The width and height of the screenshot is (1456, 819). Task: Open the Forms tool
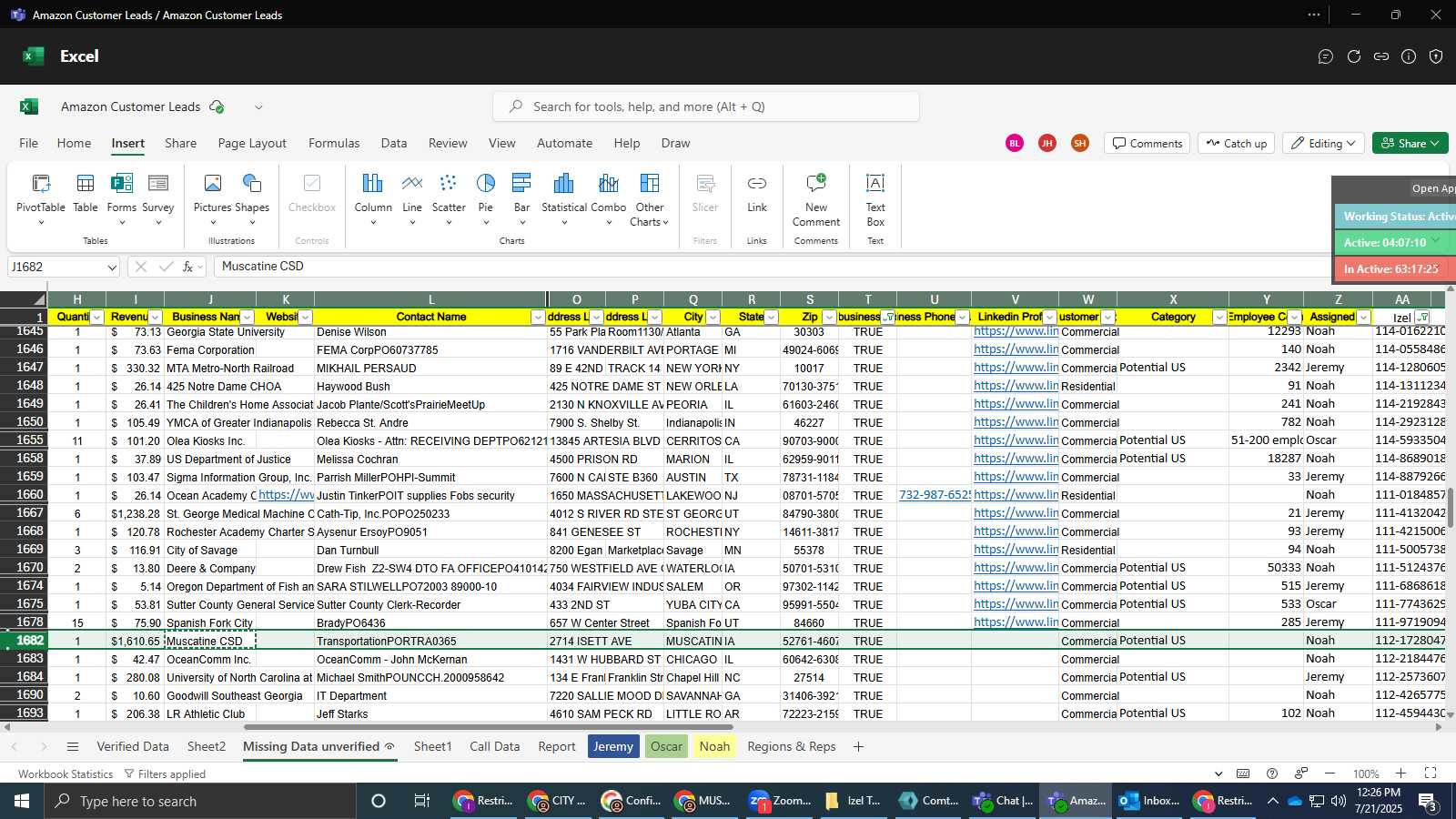pos(121,198)
